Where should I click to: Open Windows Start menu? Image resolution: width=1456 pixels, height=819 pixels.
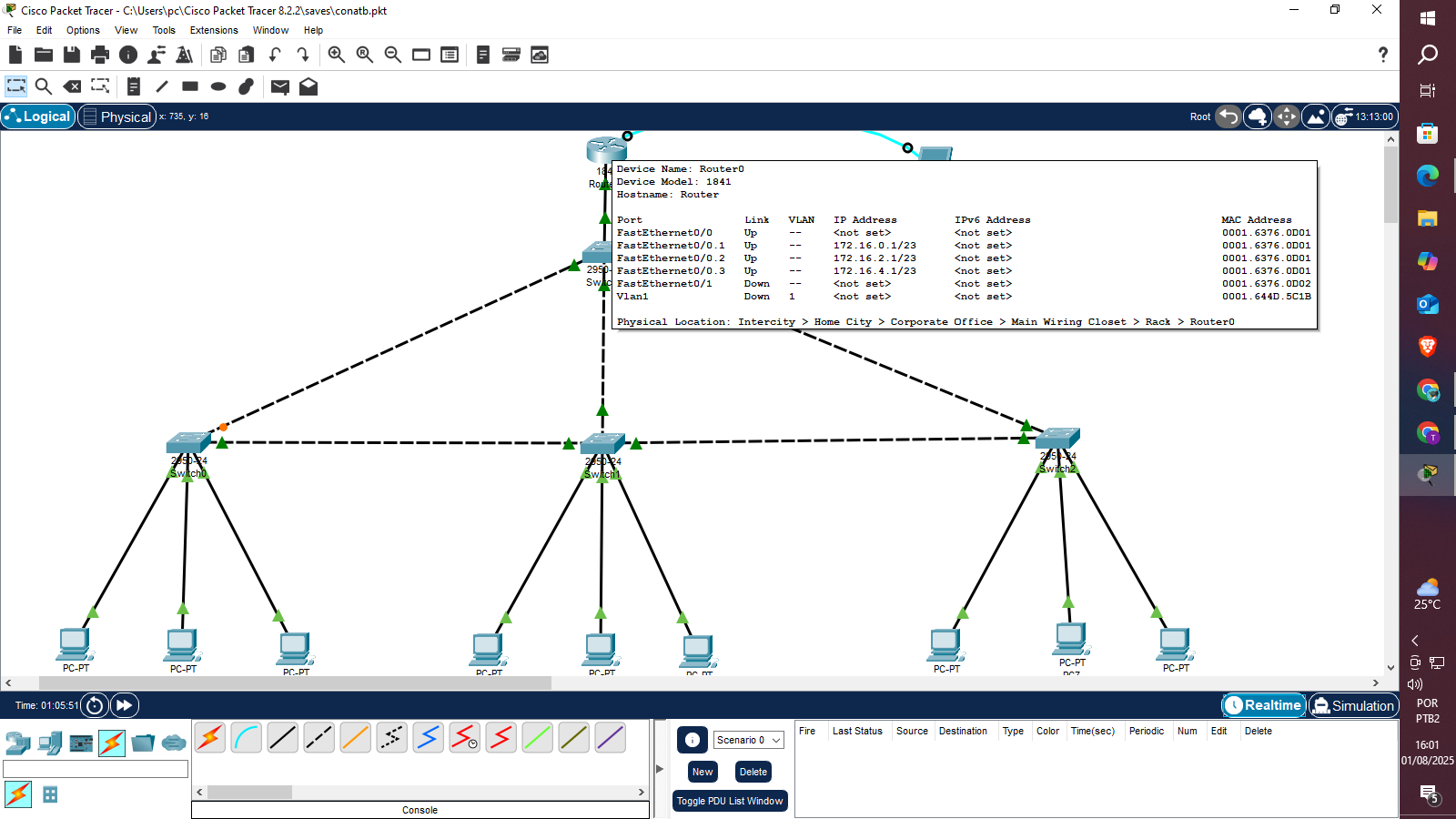tap(1427, 18)
